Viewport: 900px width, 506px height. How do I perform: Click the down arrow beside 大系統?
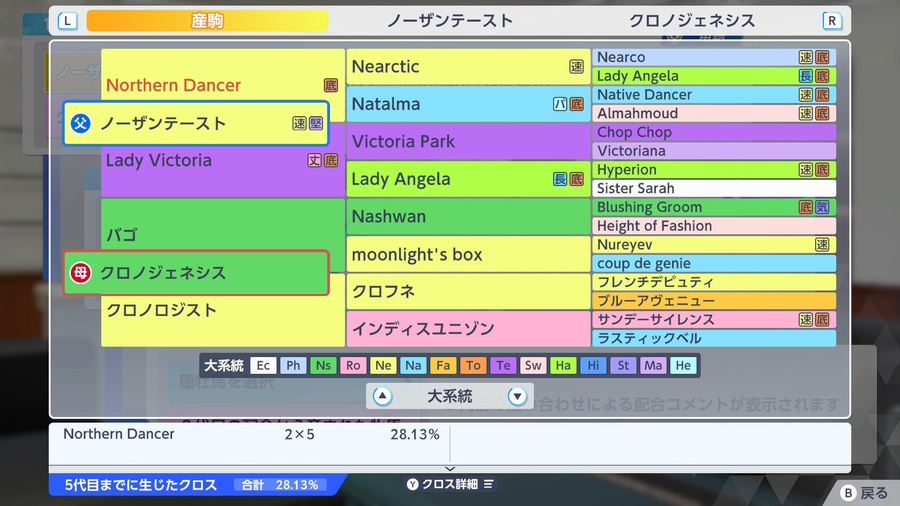point(517,396)
